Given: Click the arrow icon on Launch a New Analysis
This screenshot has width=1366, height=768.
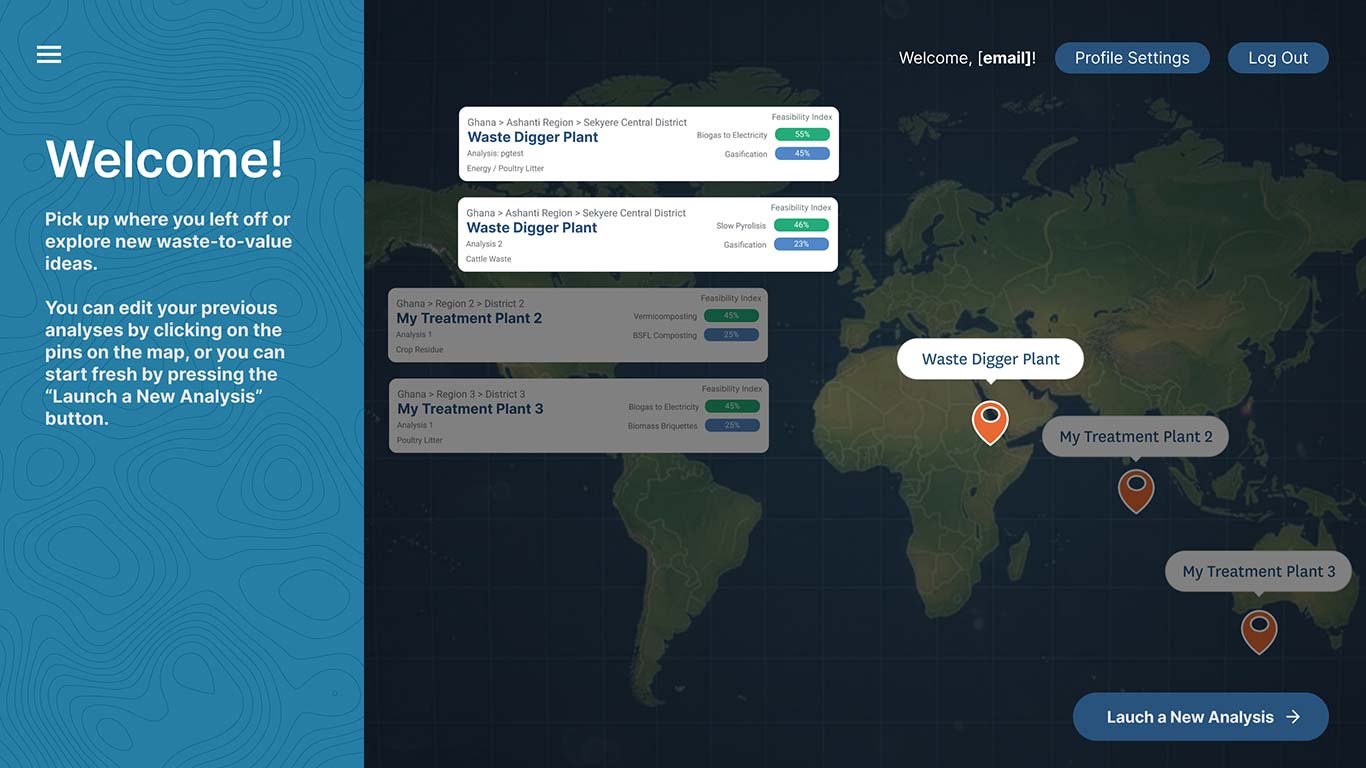Looking at the screenshot, I should tap(1293, 717).
